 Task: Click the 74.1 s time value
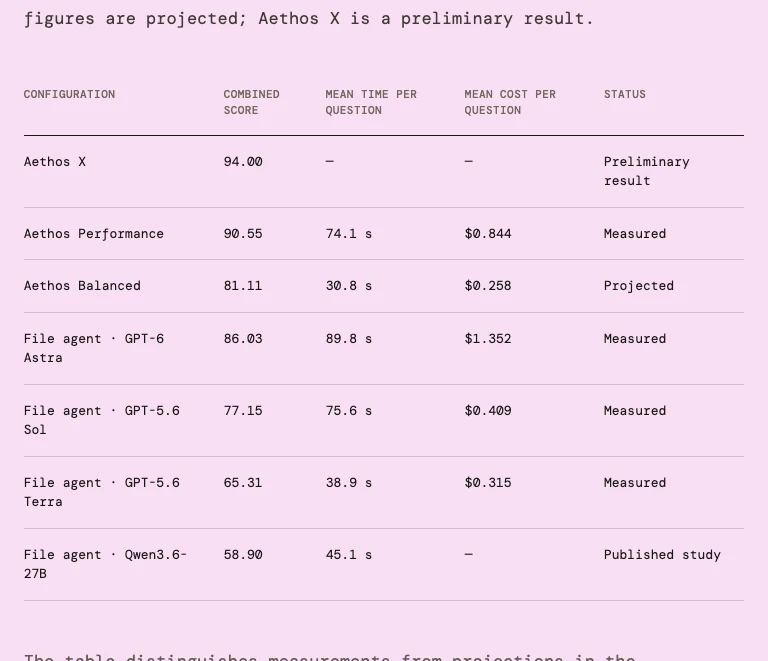point(349,234)
